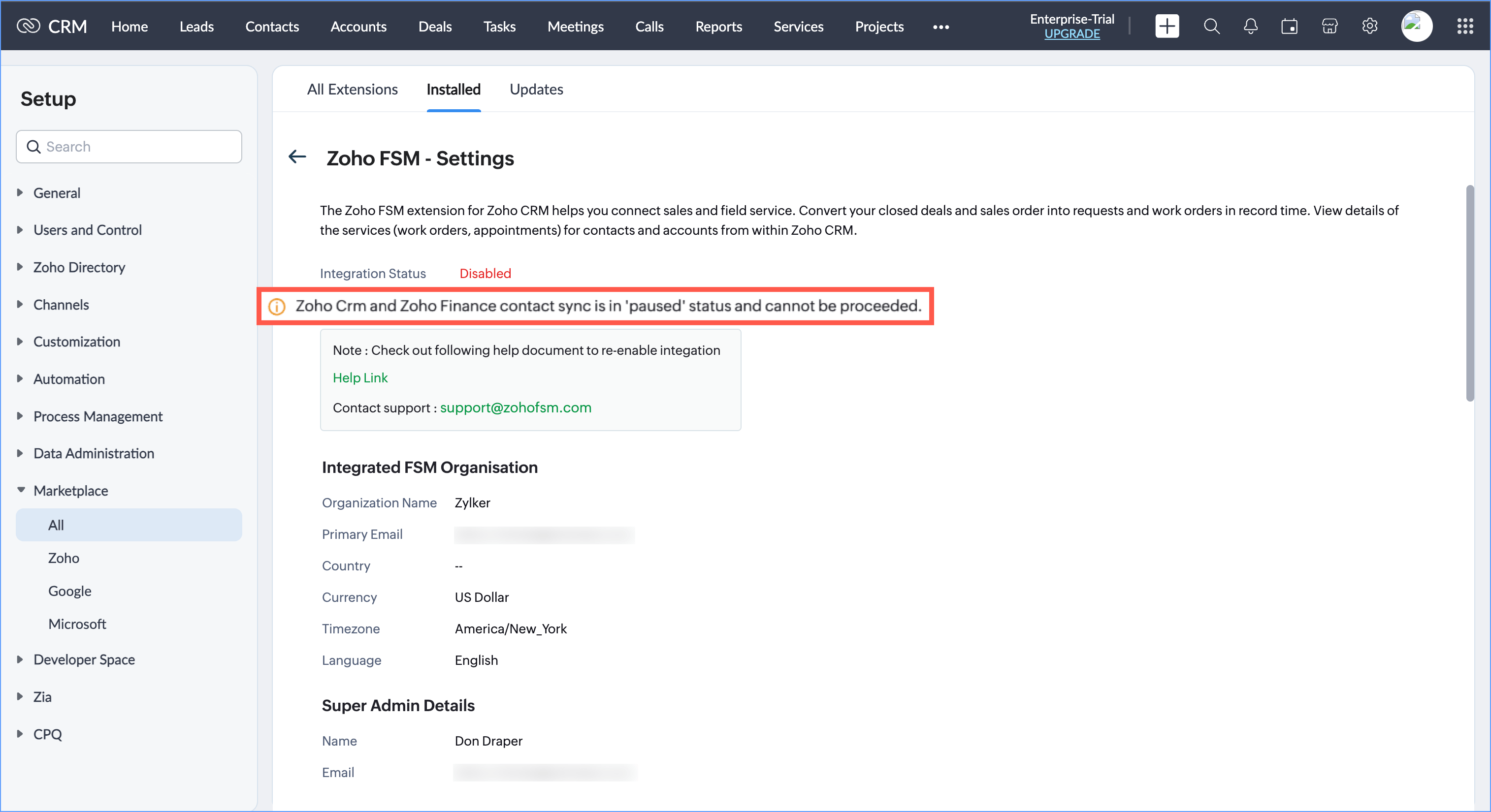This screenshot has height=812, width=1491.
Task: Expand the General setup section
Action: 56,192
